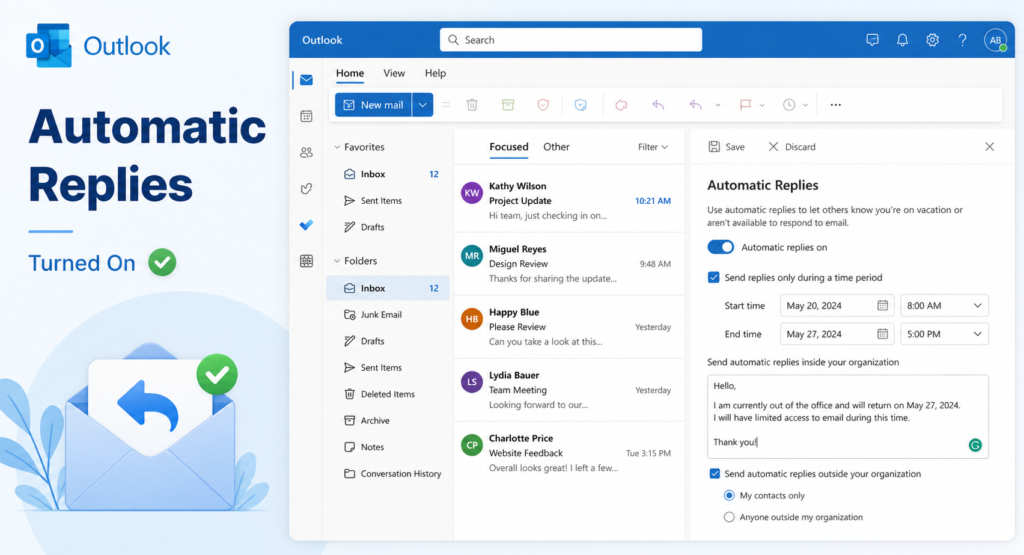
Task: Open the Mail module in sidebar
Action: point(306,80)
